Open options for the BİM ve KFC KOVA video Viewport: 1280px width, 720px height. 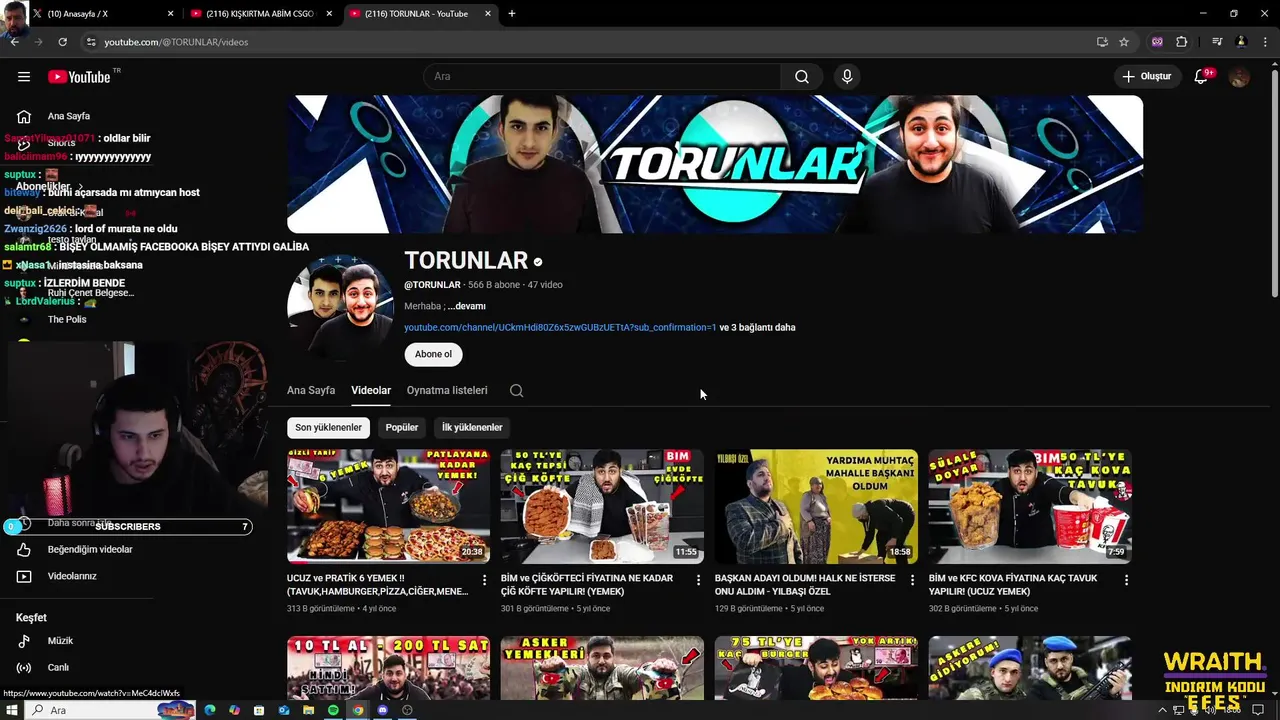tap(1126, 580)
